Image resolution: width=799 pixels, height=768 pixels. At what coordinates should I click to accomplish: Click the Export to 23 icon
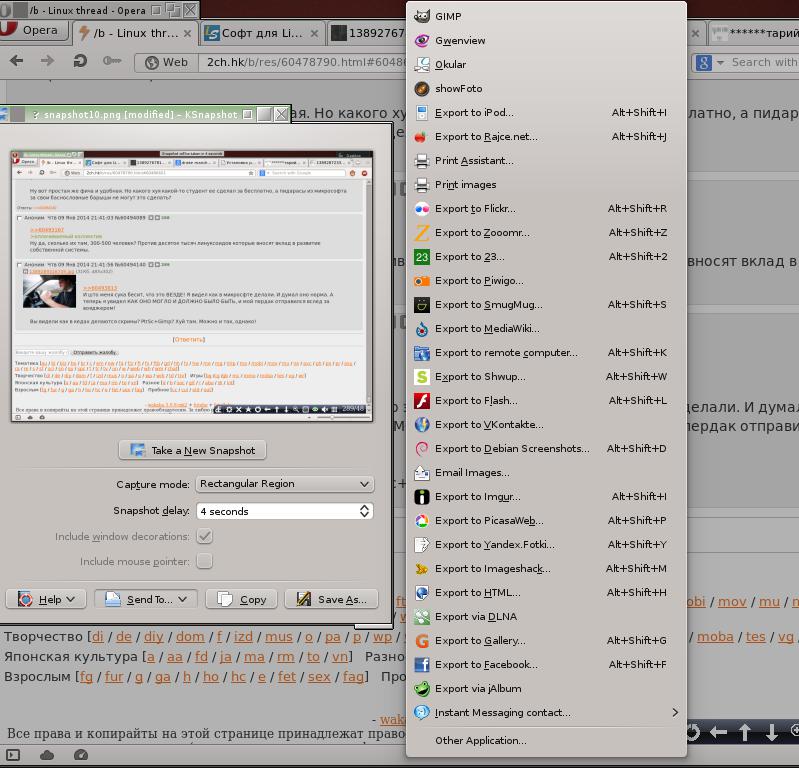[422, 256]
